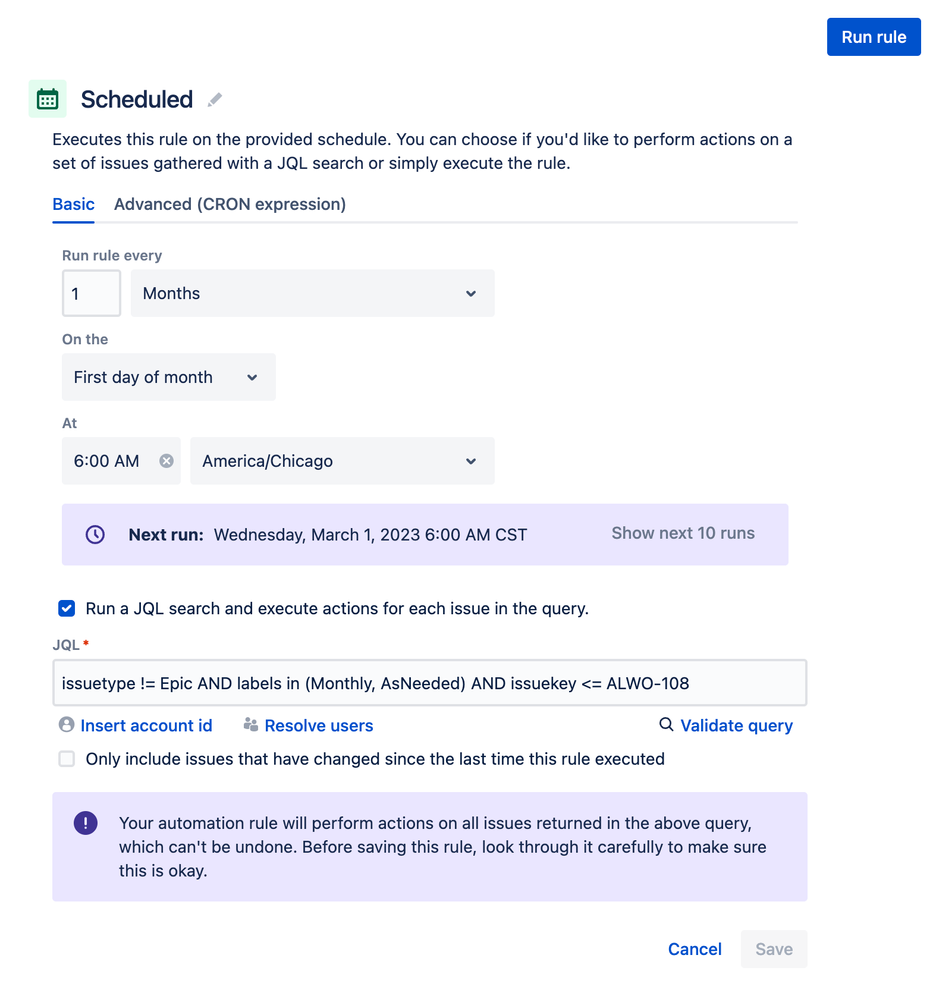Click the green Scheduled calendar icon

(x=47, y=99)
